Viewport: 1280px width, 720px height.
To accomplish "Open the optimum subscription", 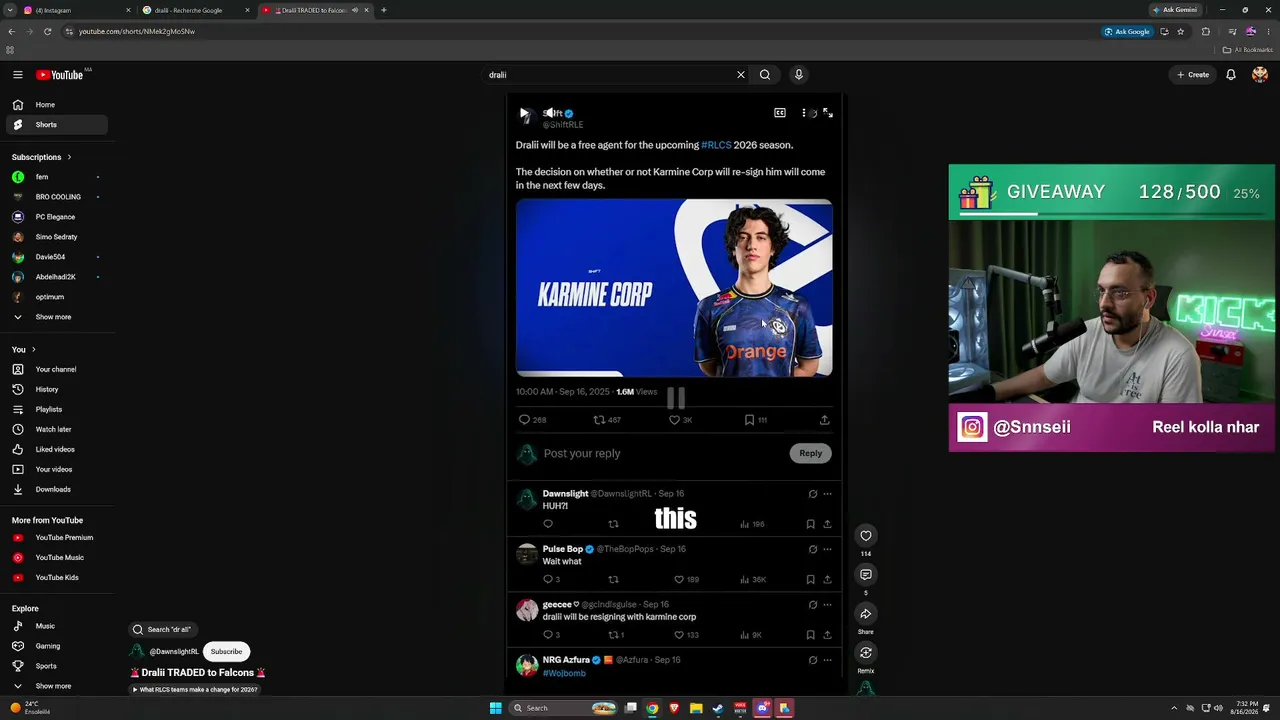I will (x=56, y=297).
